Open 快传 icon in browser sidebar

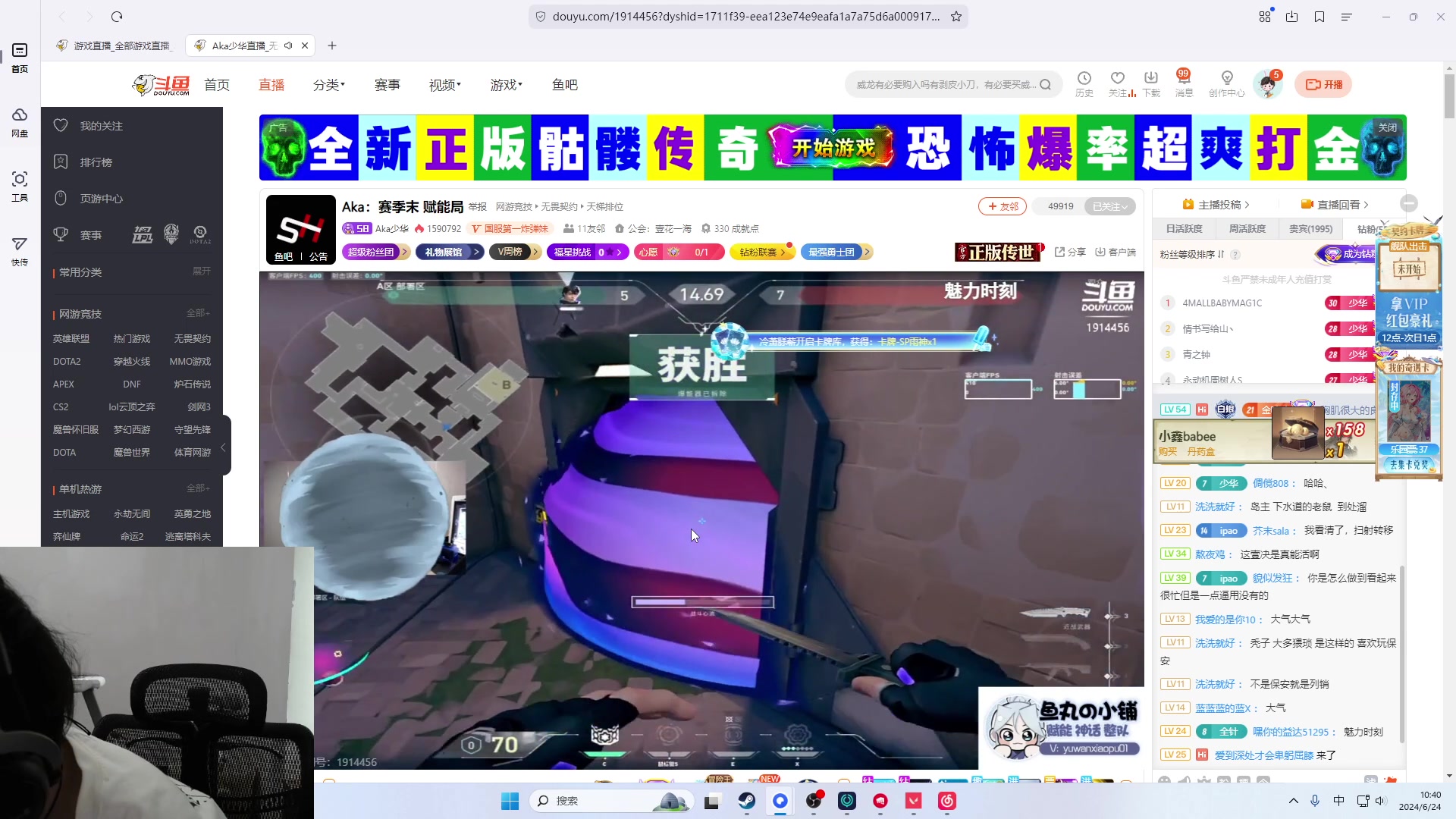(x=20, y=251)
